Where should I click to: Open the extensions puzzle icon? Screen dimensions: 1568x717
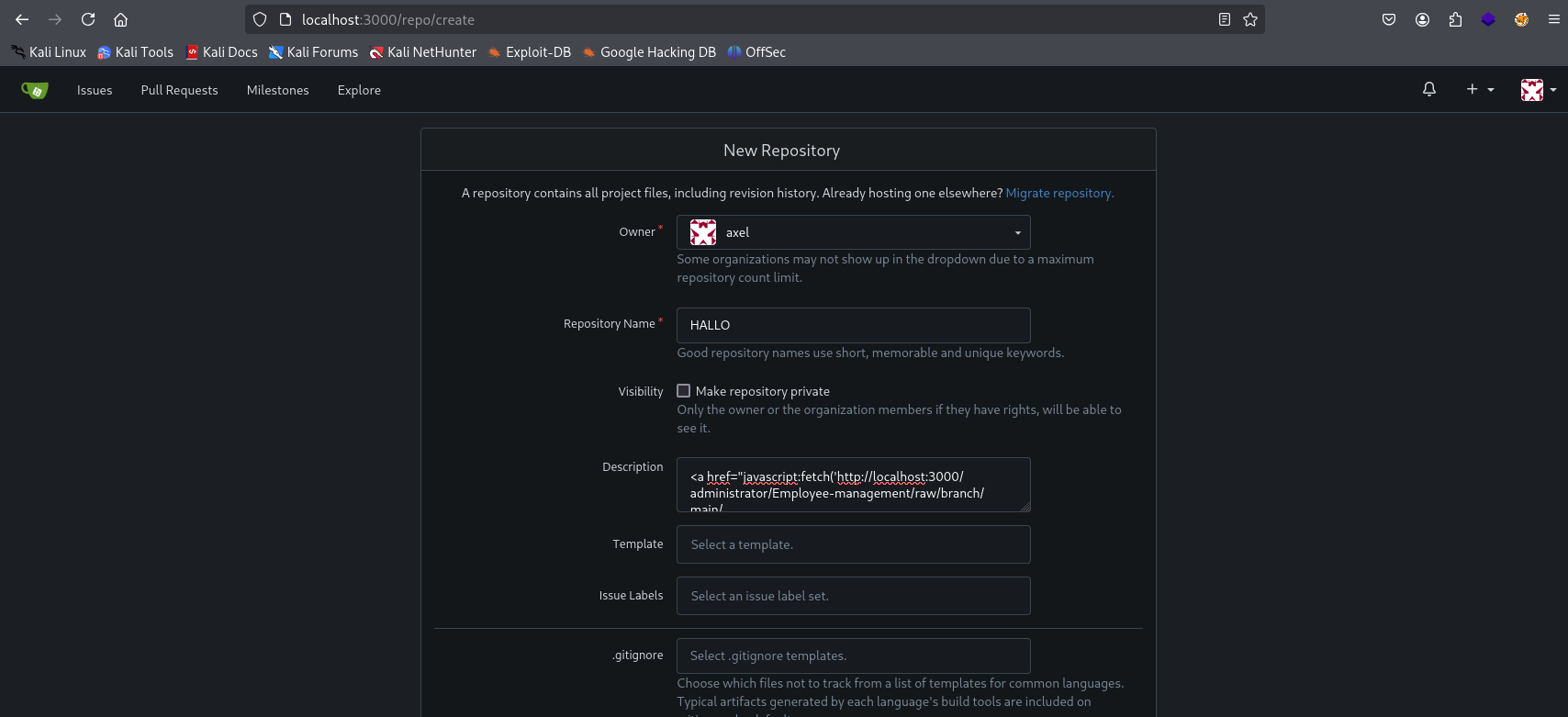click(x=1455, y=19)
